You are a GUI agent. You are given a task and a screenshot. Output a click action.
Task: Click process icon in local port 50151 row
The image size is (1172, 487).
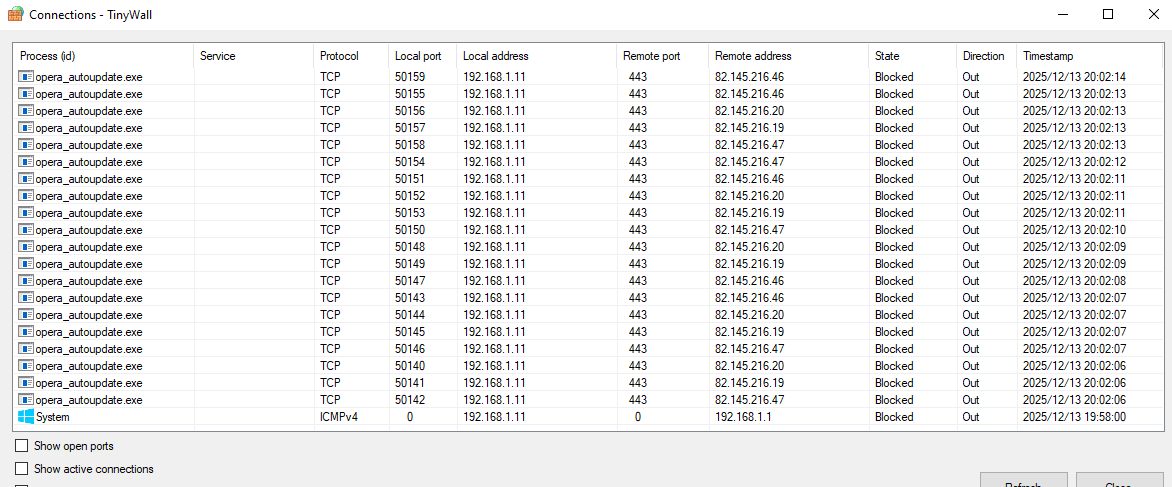pyautogui.click(x=26, y=179)
